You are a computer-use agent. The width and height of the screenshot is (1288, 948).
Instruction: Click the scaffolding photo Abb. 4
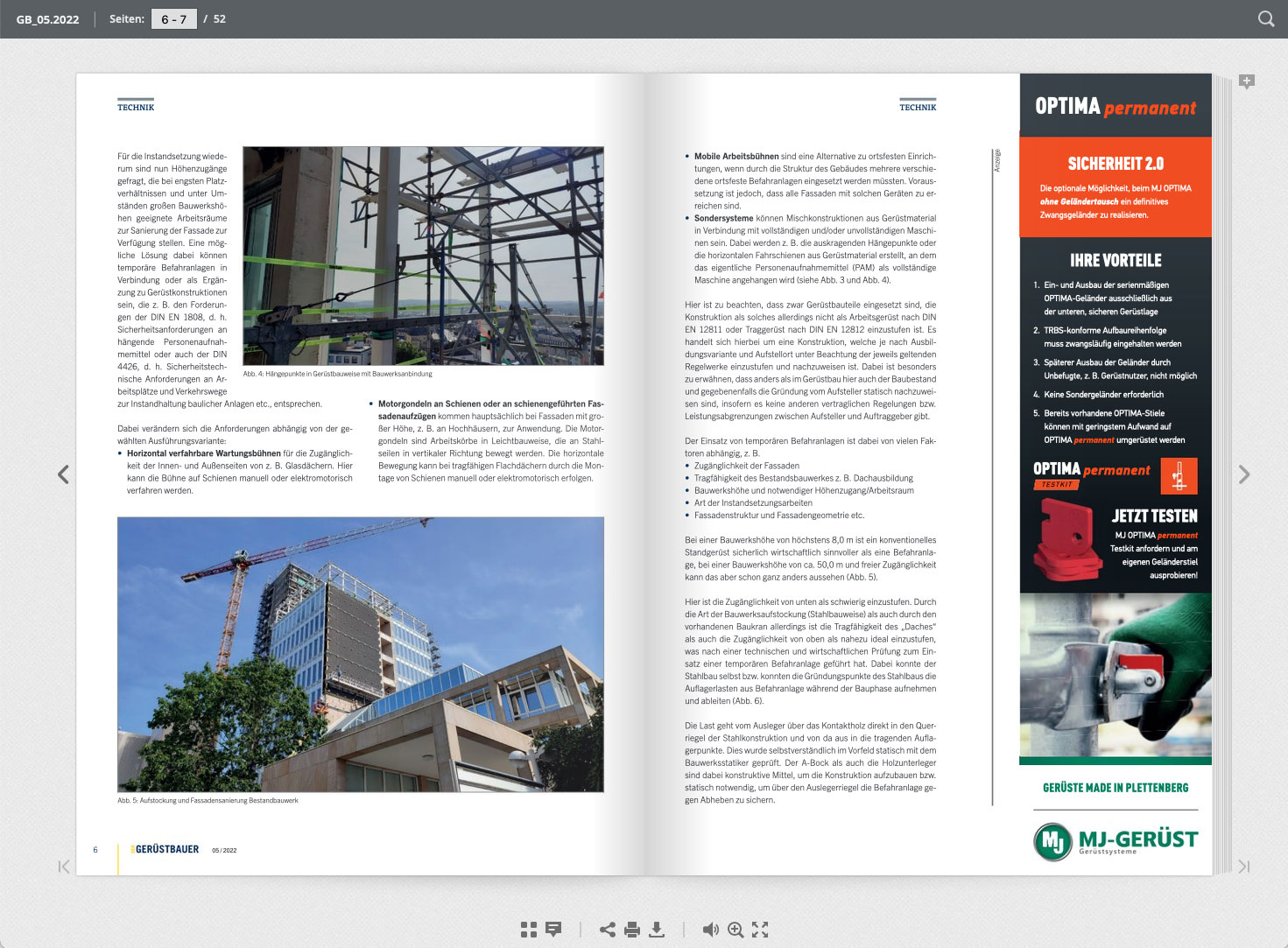point(423,256)
